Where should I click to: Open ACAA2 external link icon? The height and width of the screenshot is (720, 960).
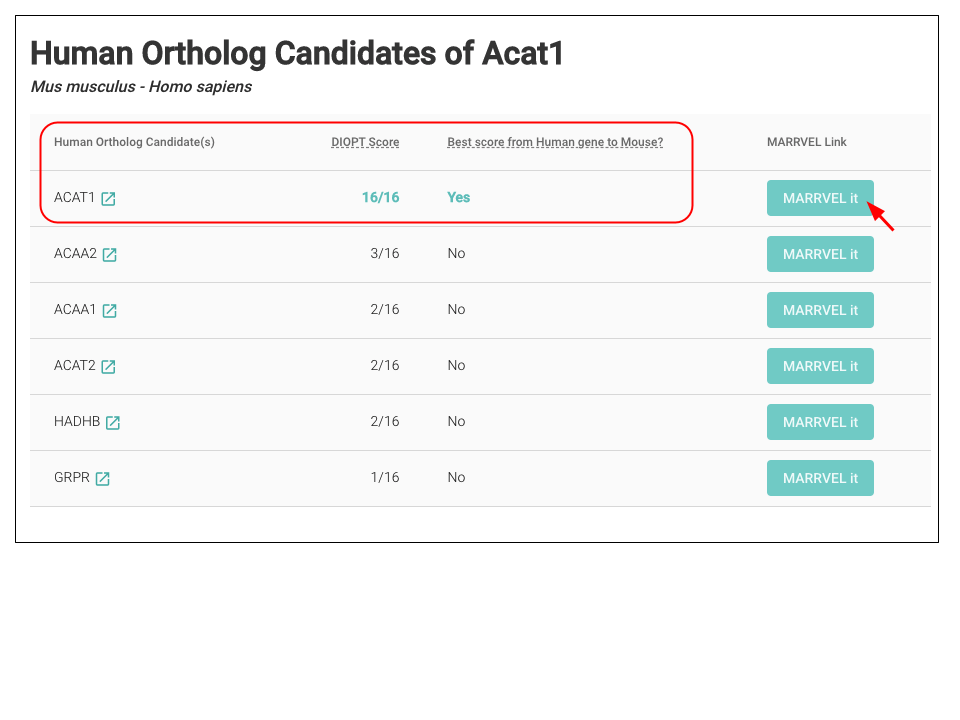110,255
